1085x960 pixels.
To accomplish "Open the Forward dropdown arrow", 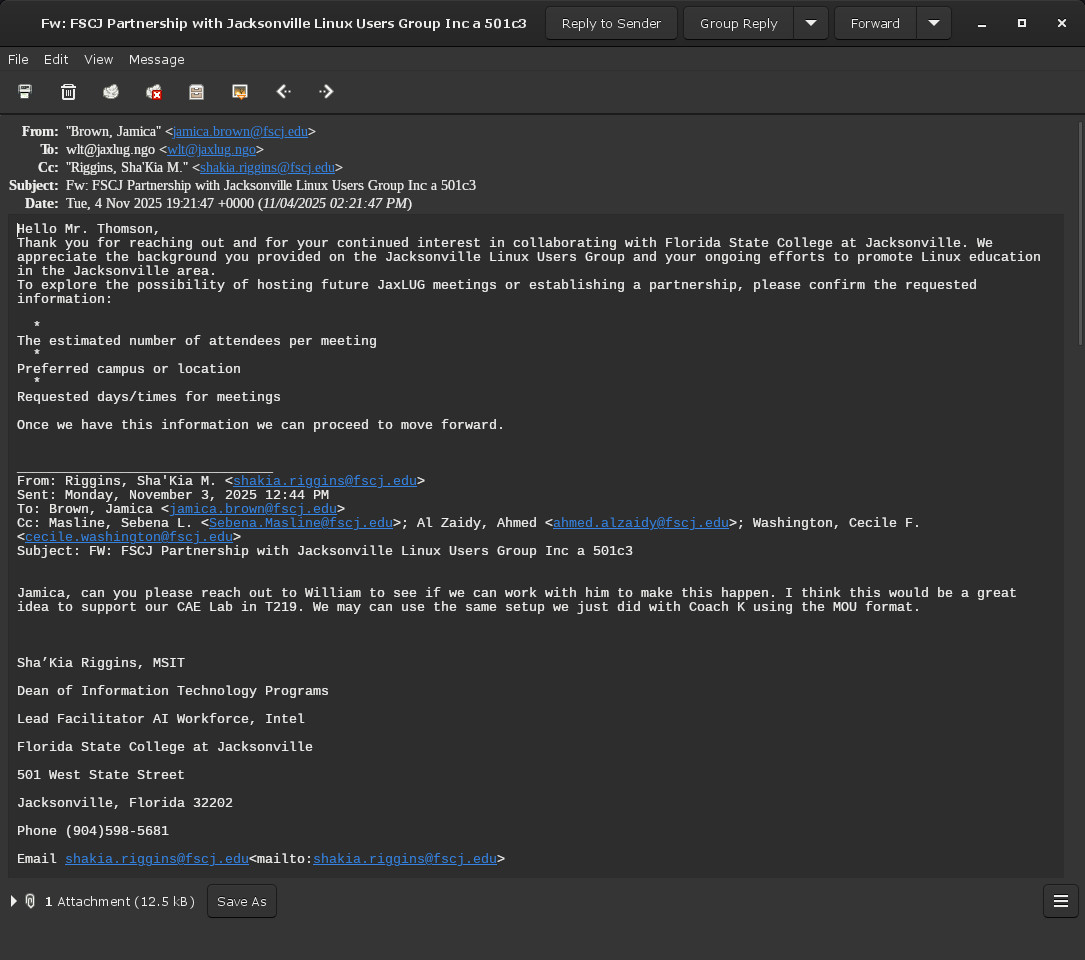I will click(x=934, y=23).
